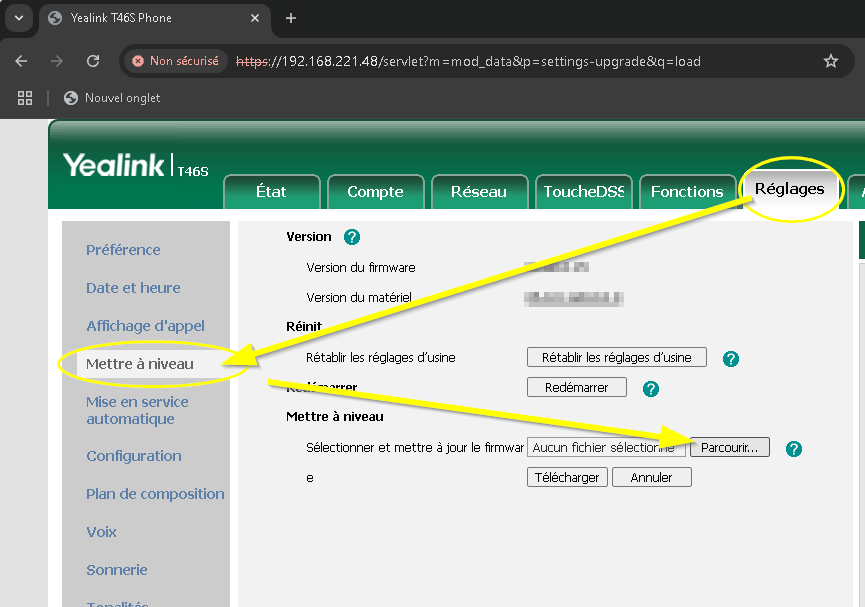Image resolution: width=865 pixels, height=607 pixels.
Task: Open Plan de composition in sidebar
Action: click(x=155, y=494)
